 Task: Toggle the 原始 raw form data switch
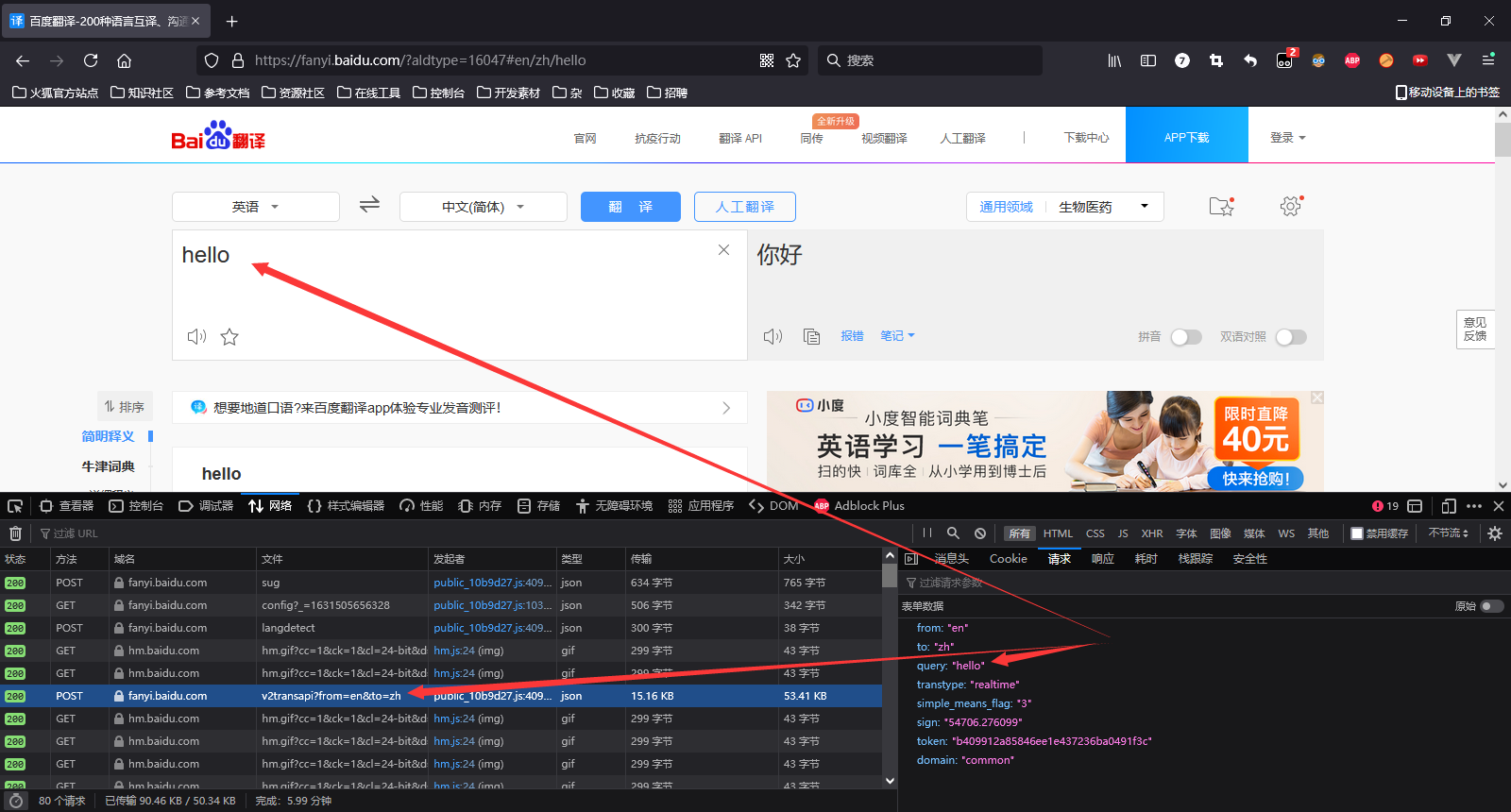point(1492,606)
